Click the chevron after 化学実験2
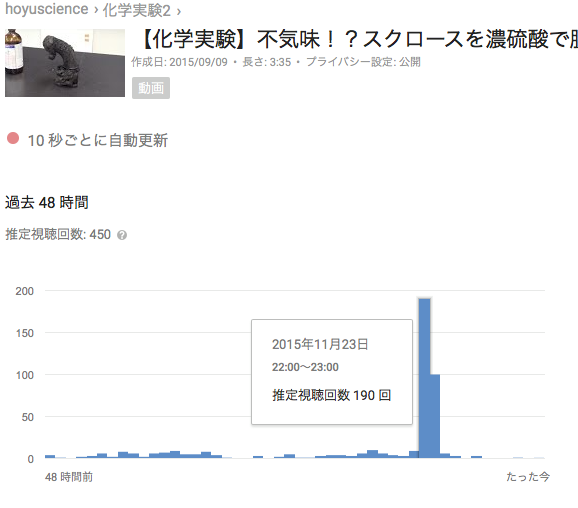Viewport: 578px width, 508px height. point(179,12)
